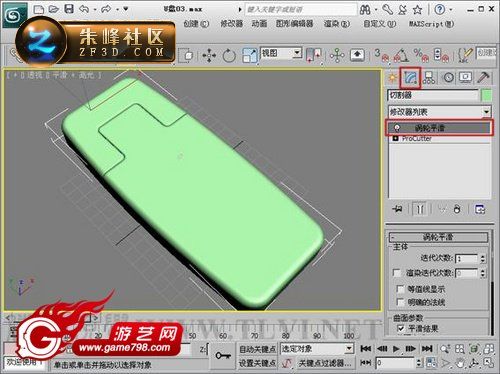This screenshot has height=374, width=500.
Task: Enable the 明确的法线 checkbox
Action: [x=400, y=302]
